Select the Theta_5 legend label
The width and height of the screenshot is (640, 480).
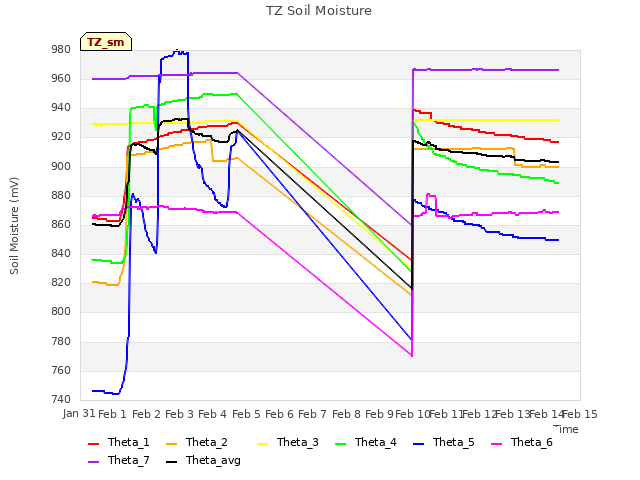pos(453,442)
